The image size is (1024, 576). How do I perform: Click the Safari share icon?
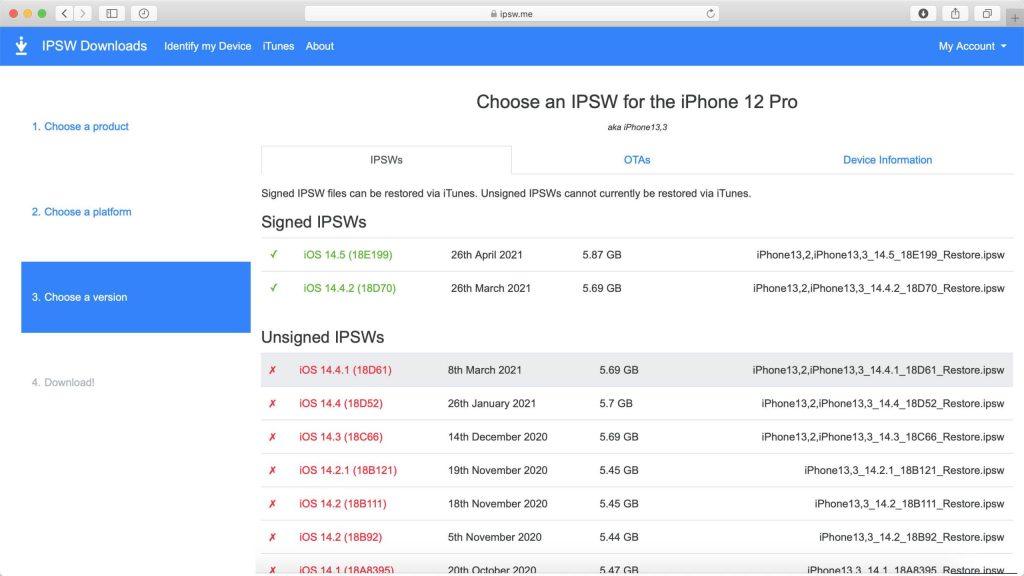coord(954,13)
